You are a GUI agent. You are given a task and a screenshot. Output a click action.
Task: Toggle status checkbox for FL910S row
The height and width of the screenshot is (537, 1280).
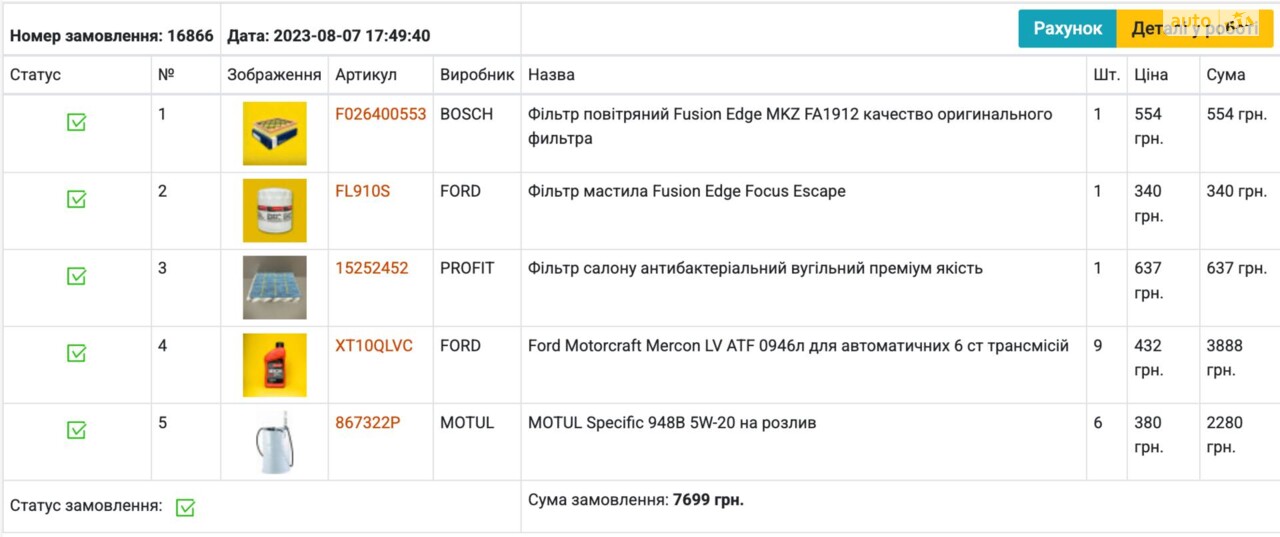click(76, 199)
